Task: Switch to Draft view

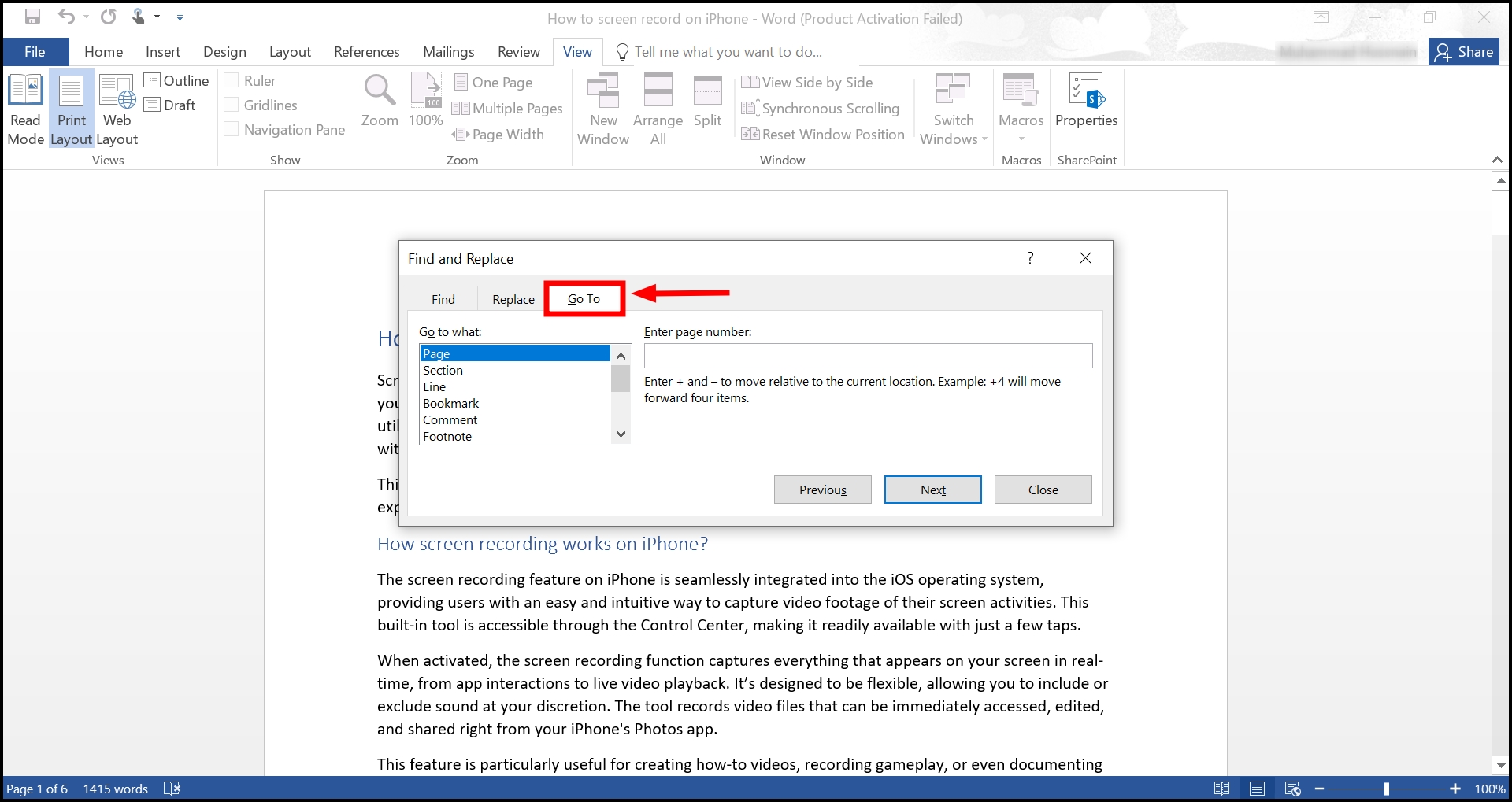Action: pyautogui.click(x=170, y=105)
